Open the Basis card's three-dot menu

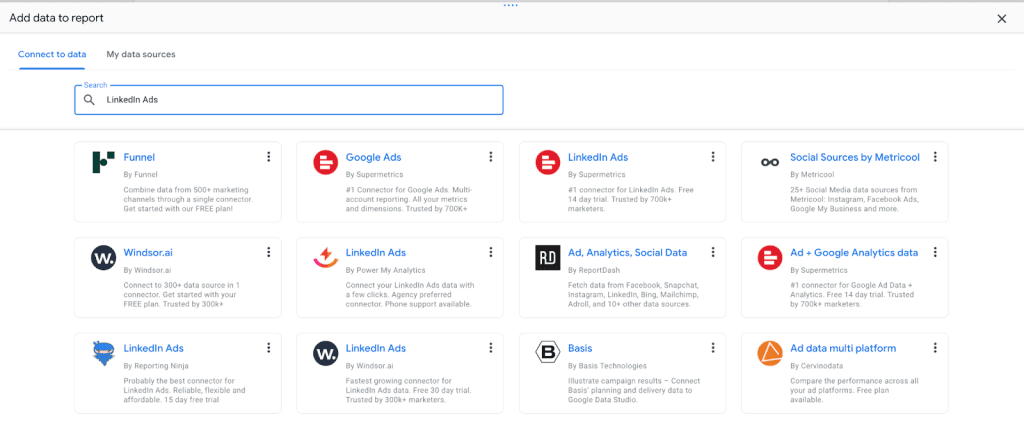coord(713,348)
